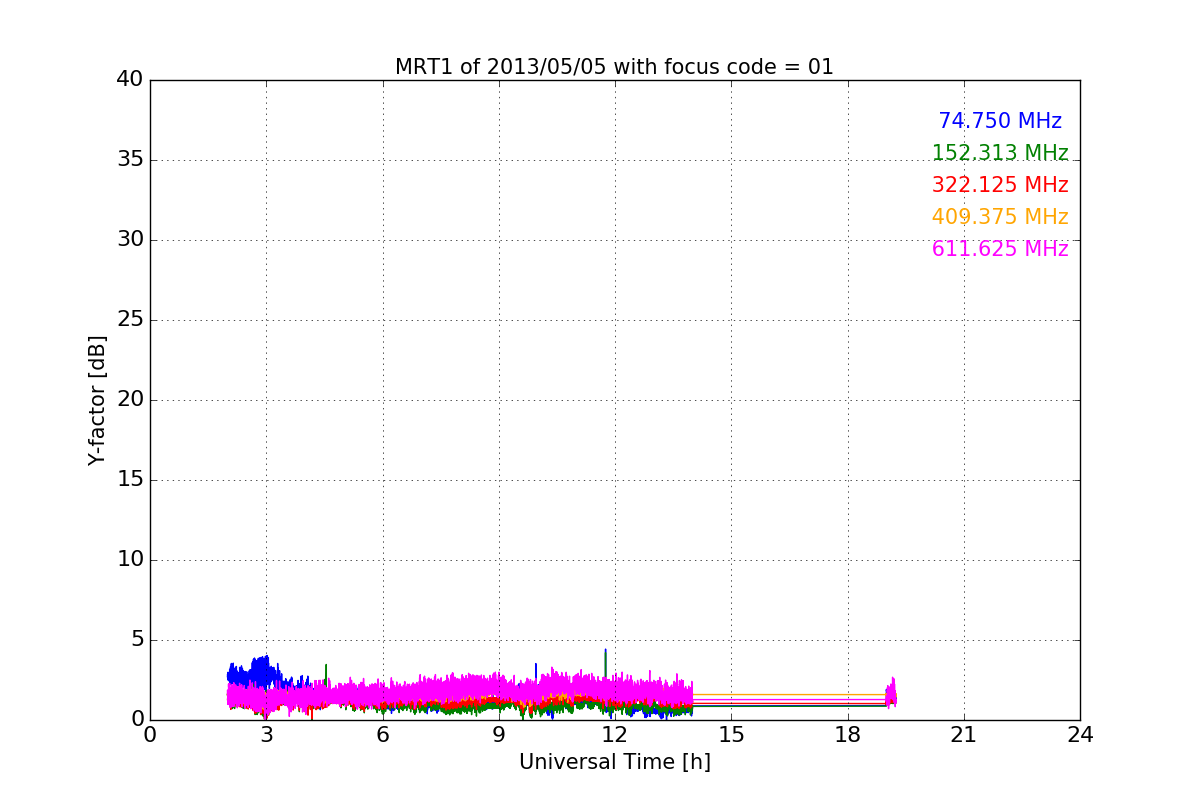Click the plot title text
The height and width of the screenshot is (800, 1200).
[614, 67]
